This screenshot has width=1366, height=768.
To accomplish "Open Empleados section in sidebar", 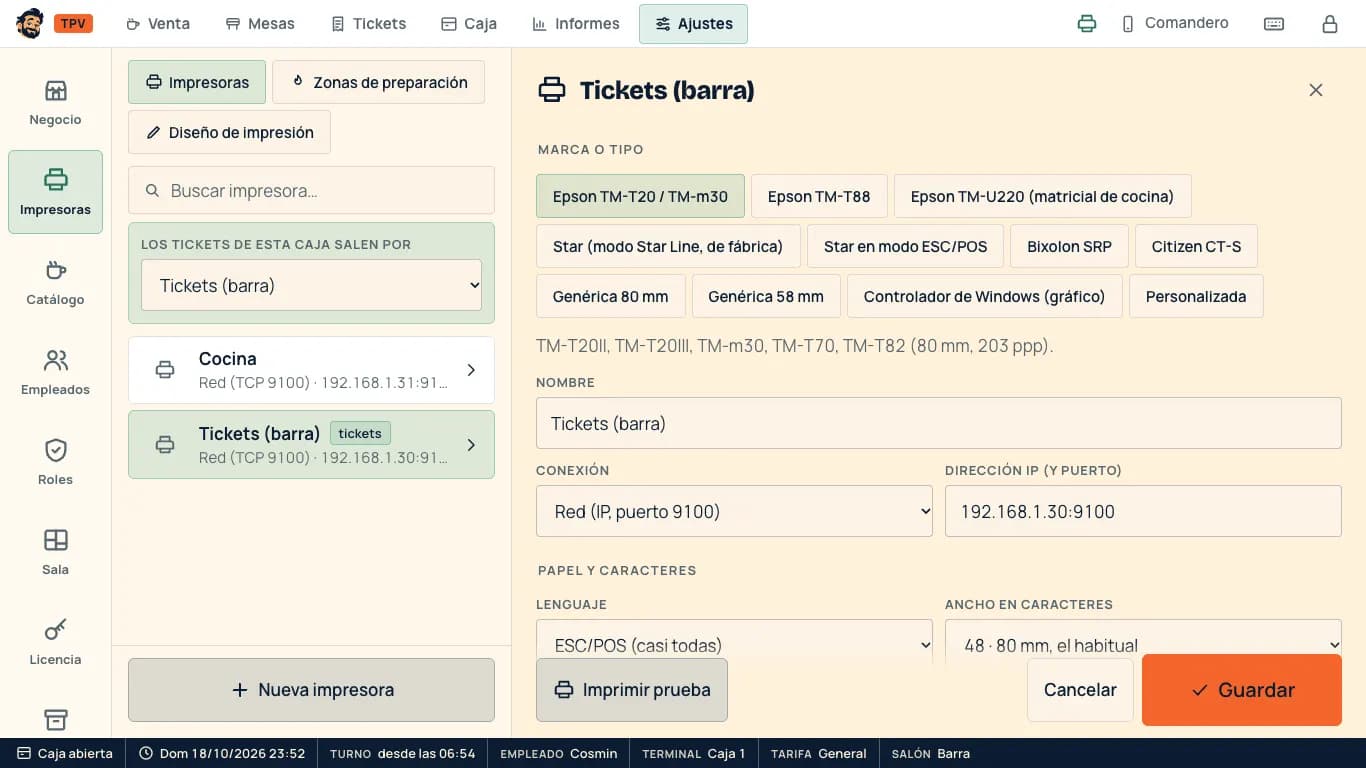I will 55,372.
